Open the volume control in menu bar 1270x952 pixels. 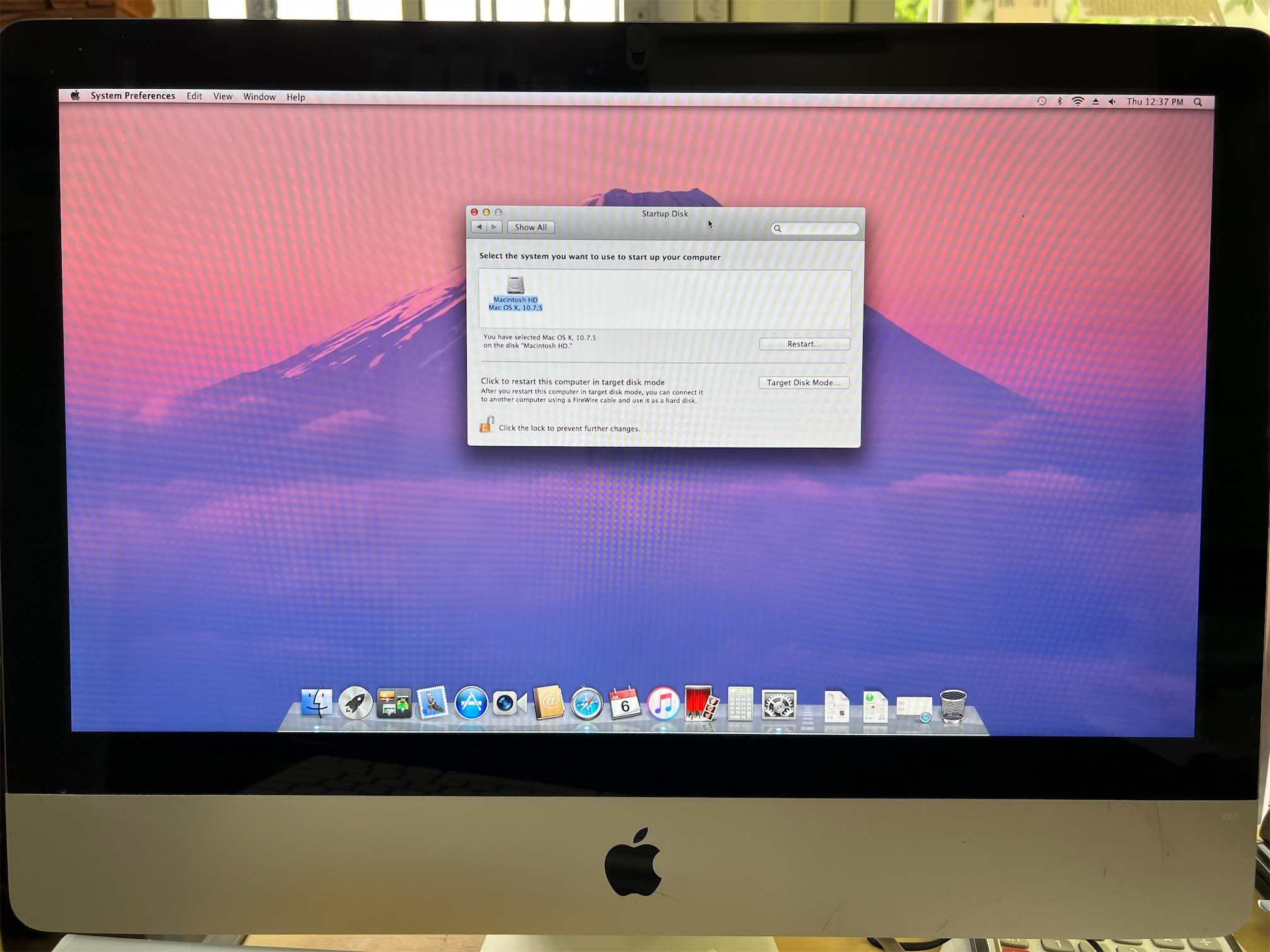click(x=1113, y=102)
